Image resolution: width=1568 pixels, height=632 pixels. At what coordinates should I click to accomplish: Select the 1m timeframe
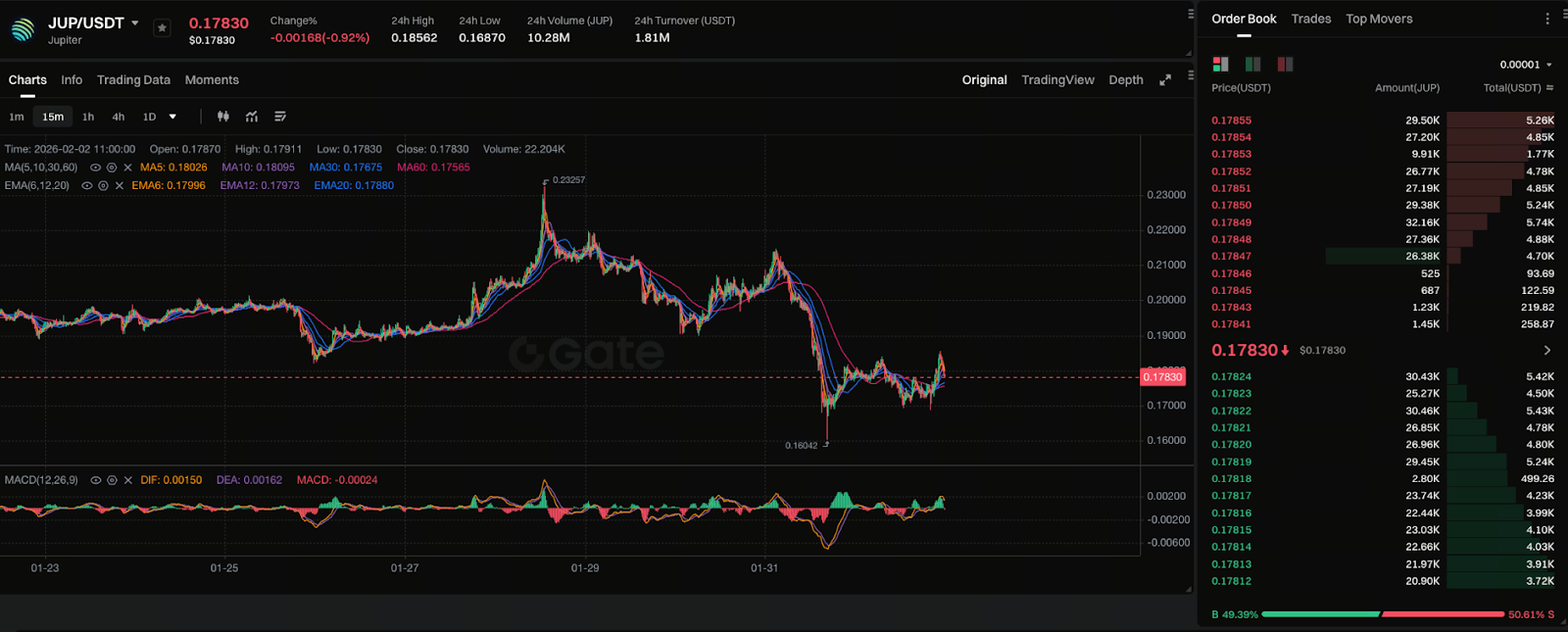coord(17,117)
